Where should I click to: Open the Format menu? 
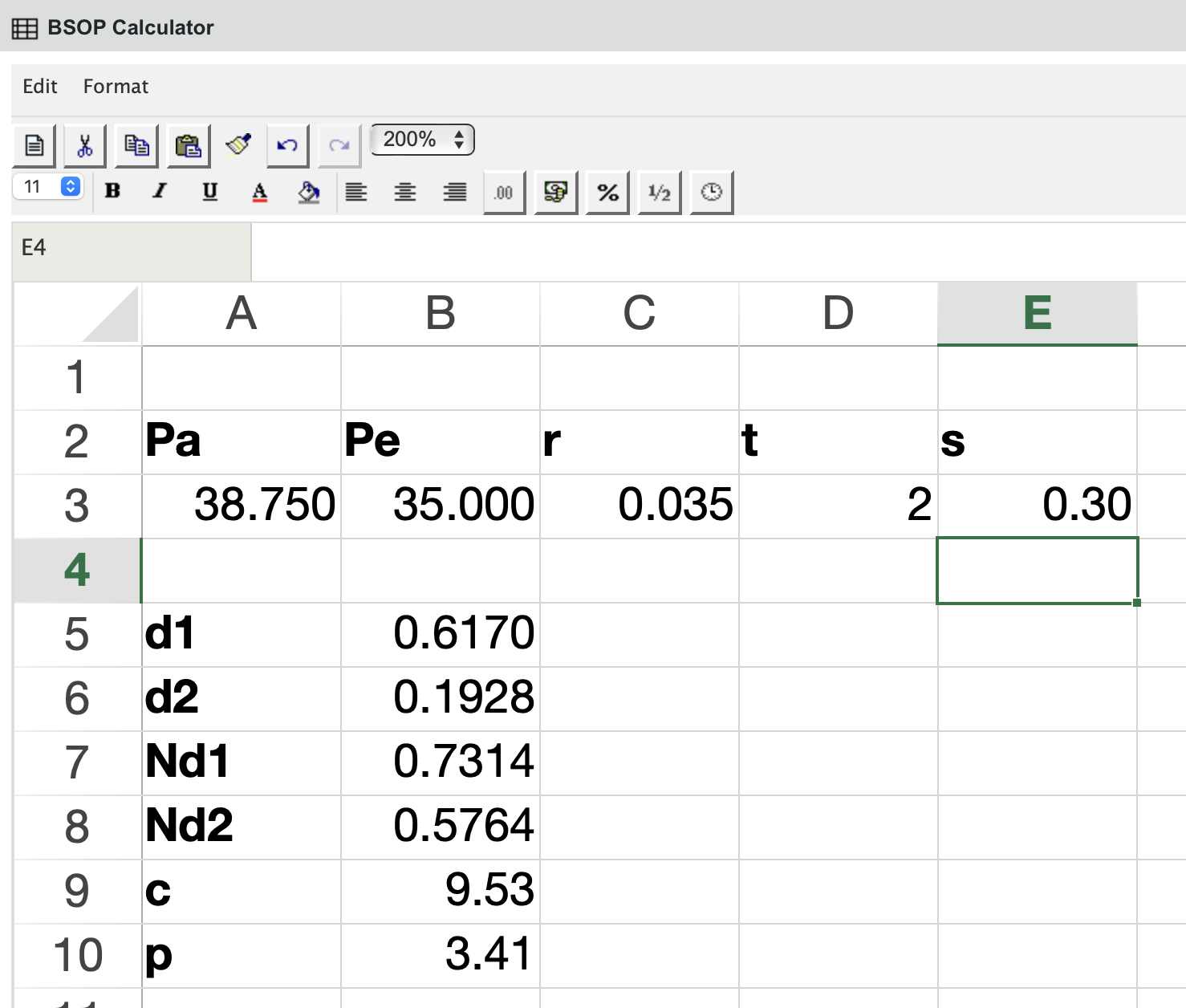(116, 87)
